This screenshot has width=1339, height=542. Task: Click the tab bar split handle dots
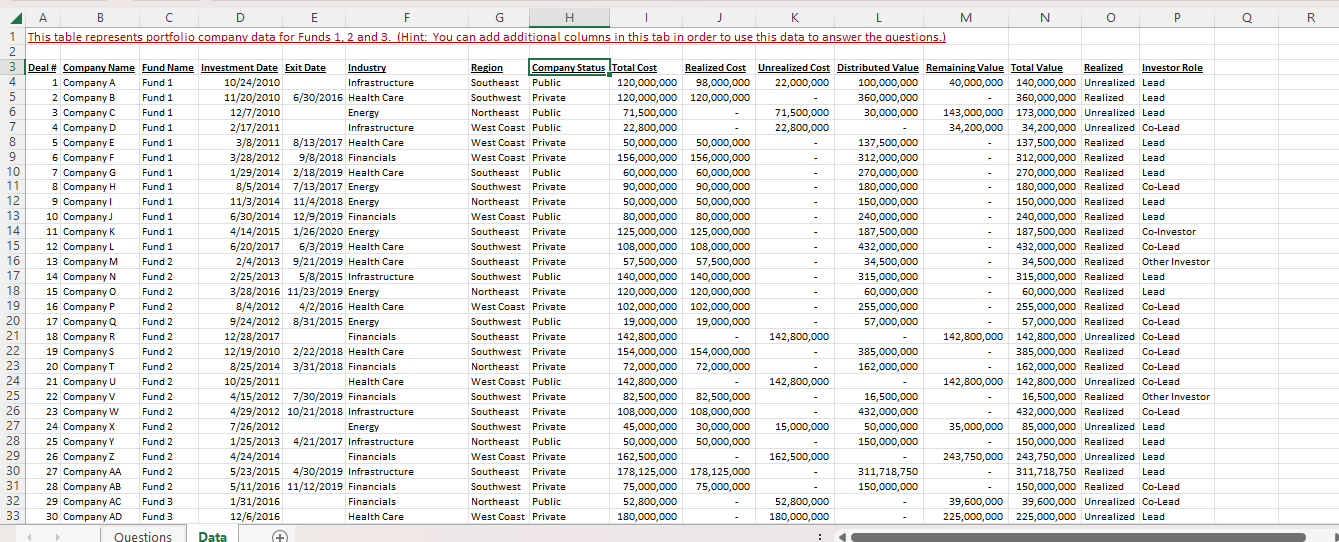tap(820, 536)
